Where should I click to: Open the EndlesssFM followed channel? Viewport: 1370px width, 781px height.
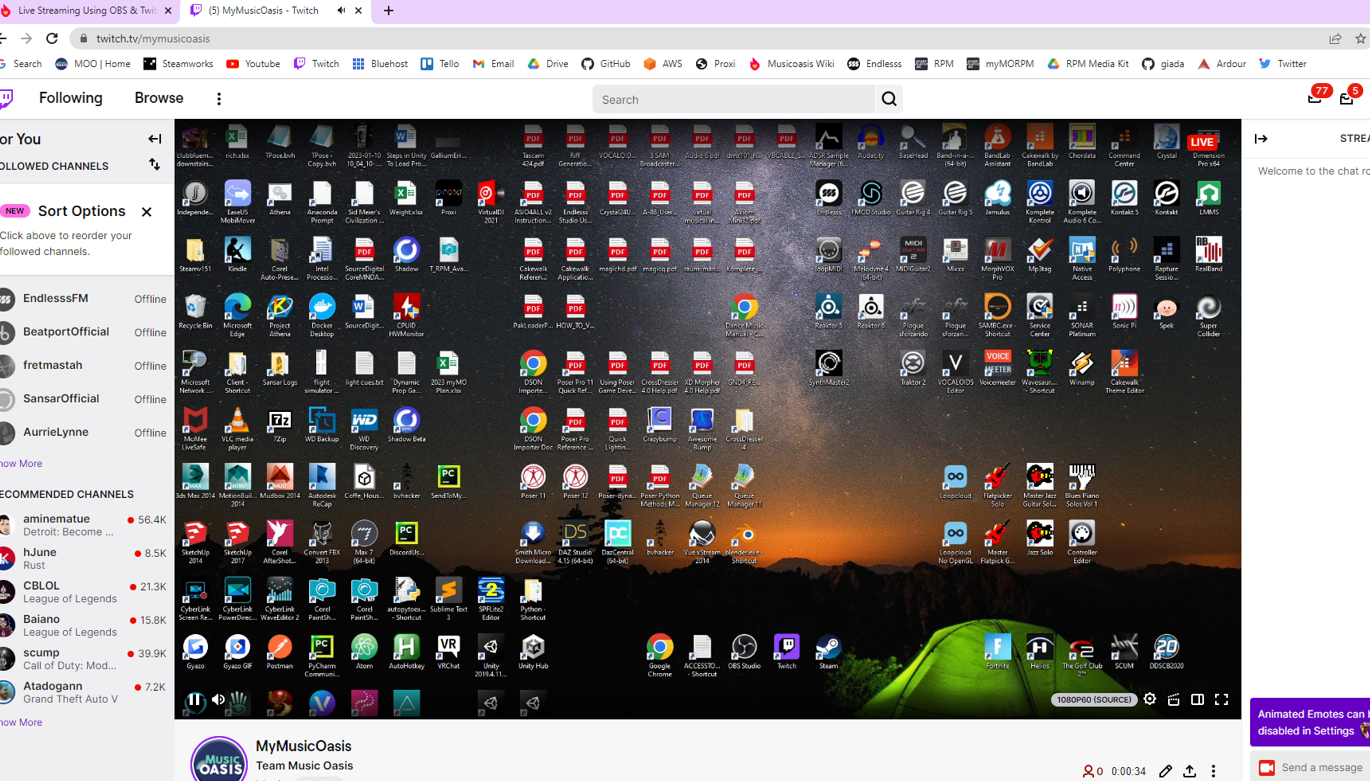click(x=84, y=299)
